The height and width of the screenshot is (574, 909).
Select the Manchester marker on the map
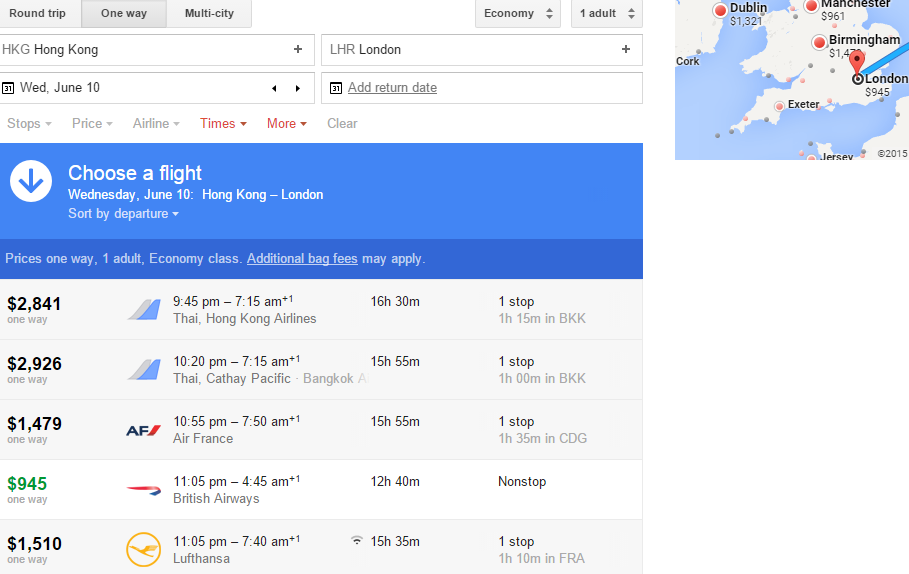(811, 6)
